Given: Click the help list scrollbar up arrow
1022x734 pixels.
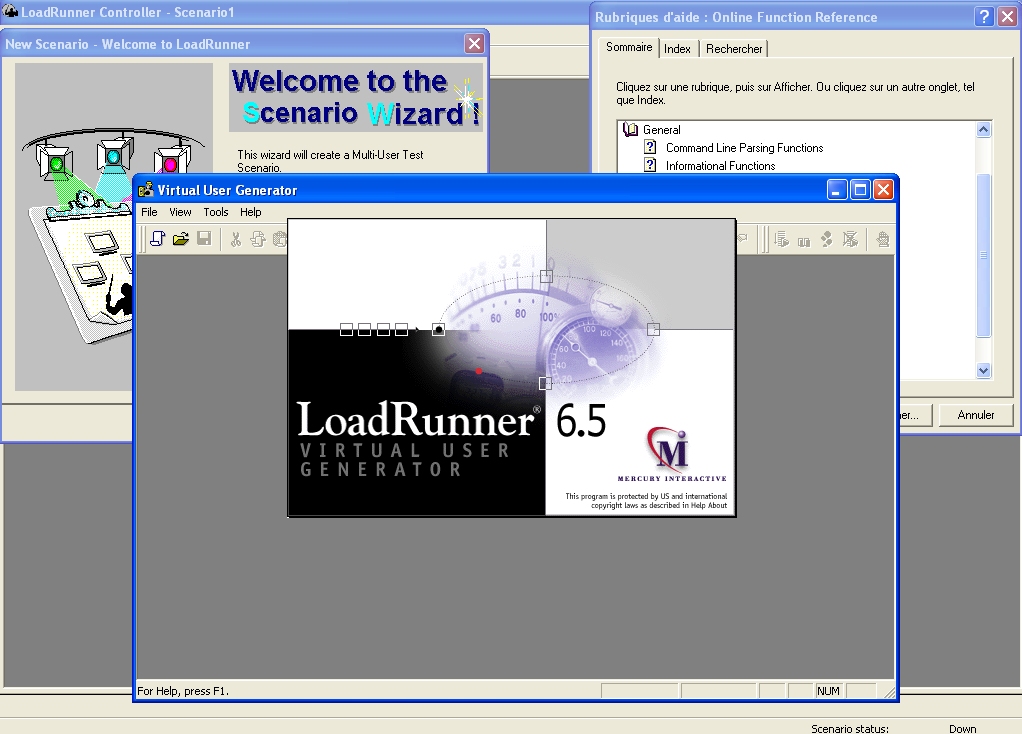Looking at the screenshot, I should coord(984,129).
